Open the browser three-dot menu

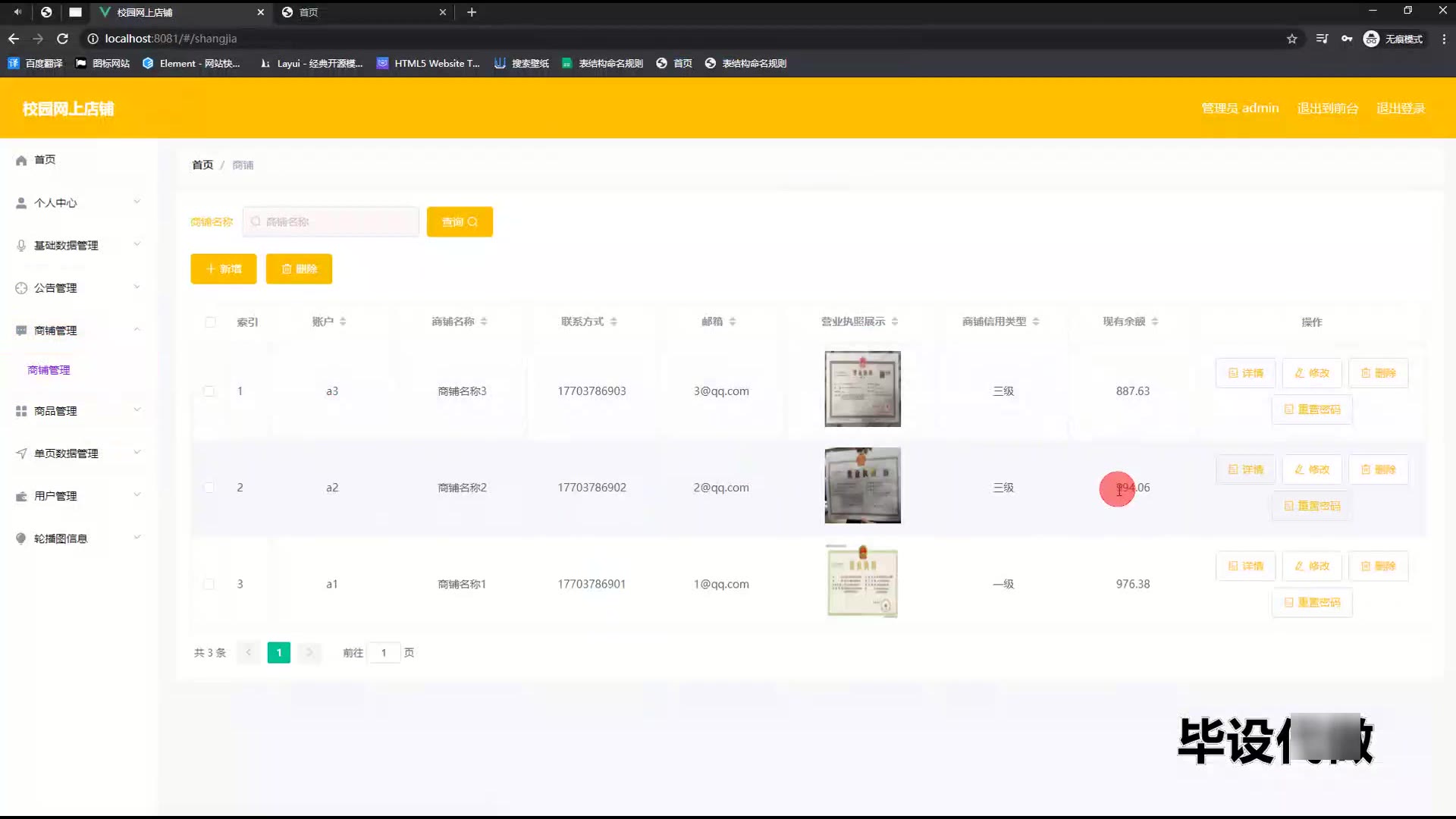[x=1444, y=39]
